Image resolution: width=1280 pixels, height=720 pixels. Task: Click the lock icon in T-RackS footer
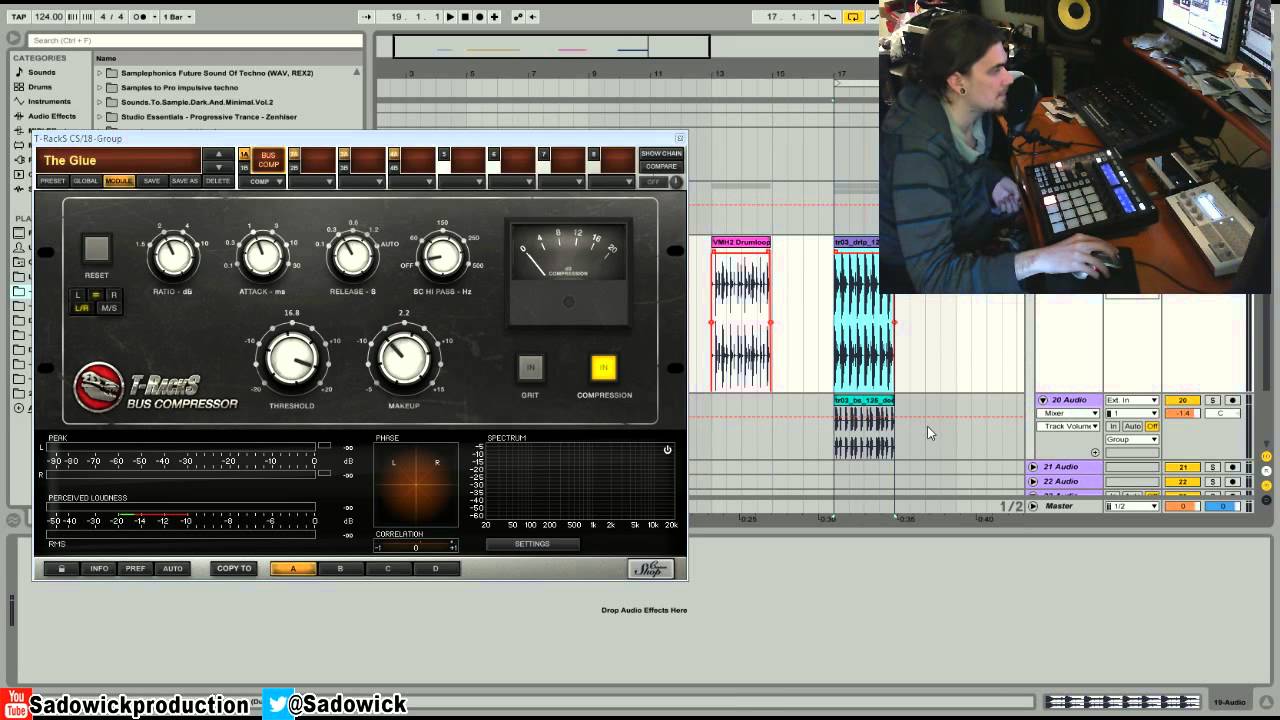(61, 569)
